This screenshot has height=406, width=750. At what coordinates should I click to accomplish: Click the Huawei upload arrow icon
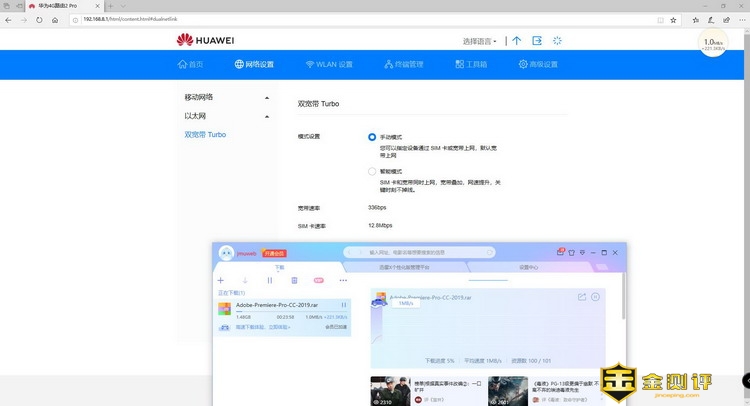tap(516, 41)
